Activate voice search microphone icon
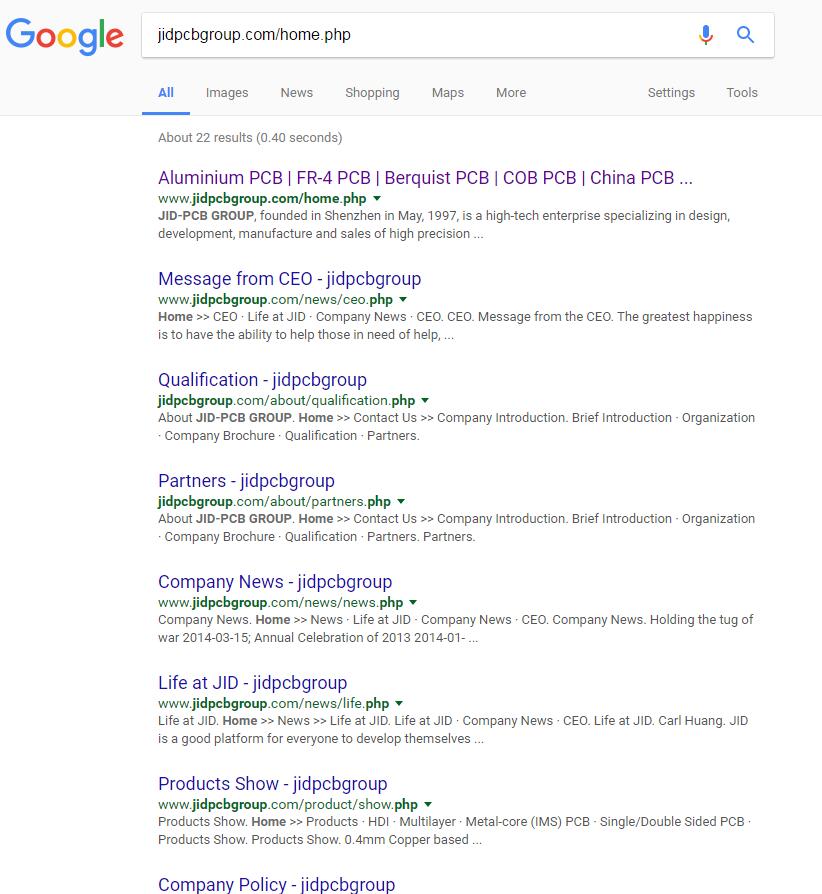This screenshot has height=894, width=822. (x=706, y=35)
